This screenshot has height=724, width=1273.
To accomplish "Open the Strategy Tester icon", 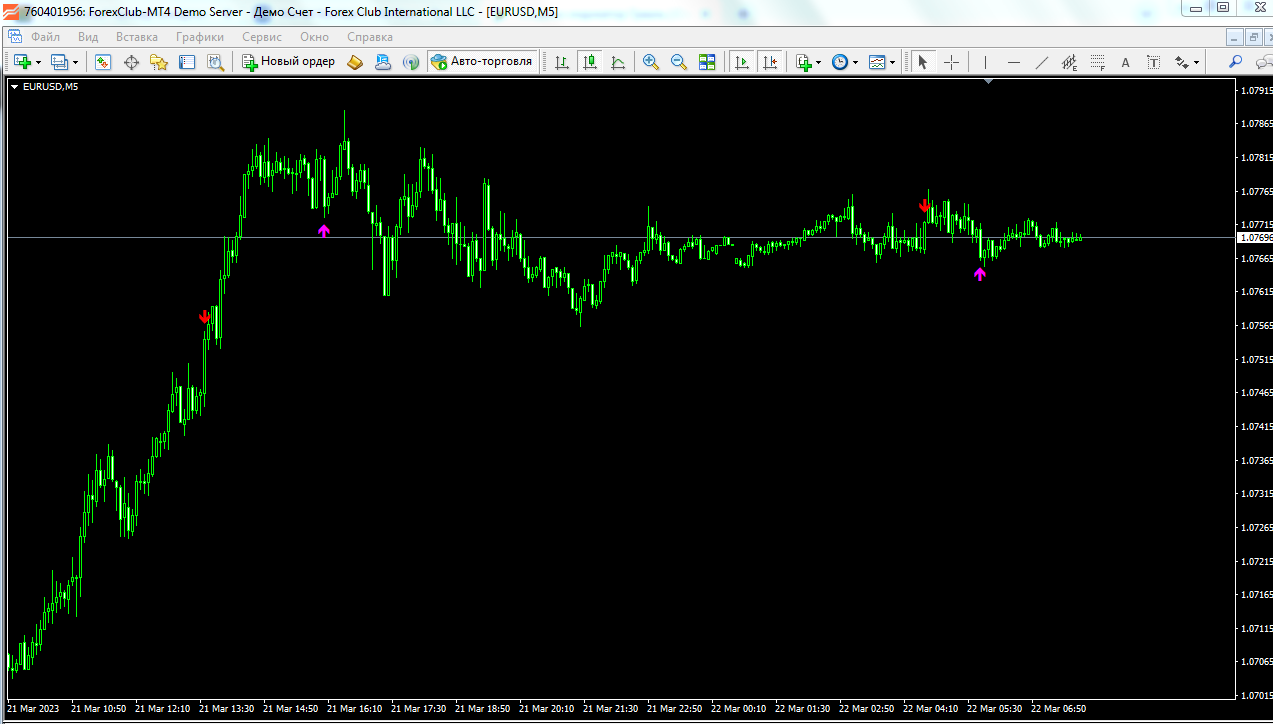I will coord(215,62).
